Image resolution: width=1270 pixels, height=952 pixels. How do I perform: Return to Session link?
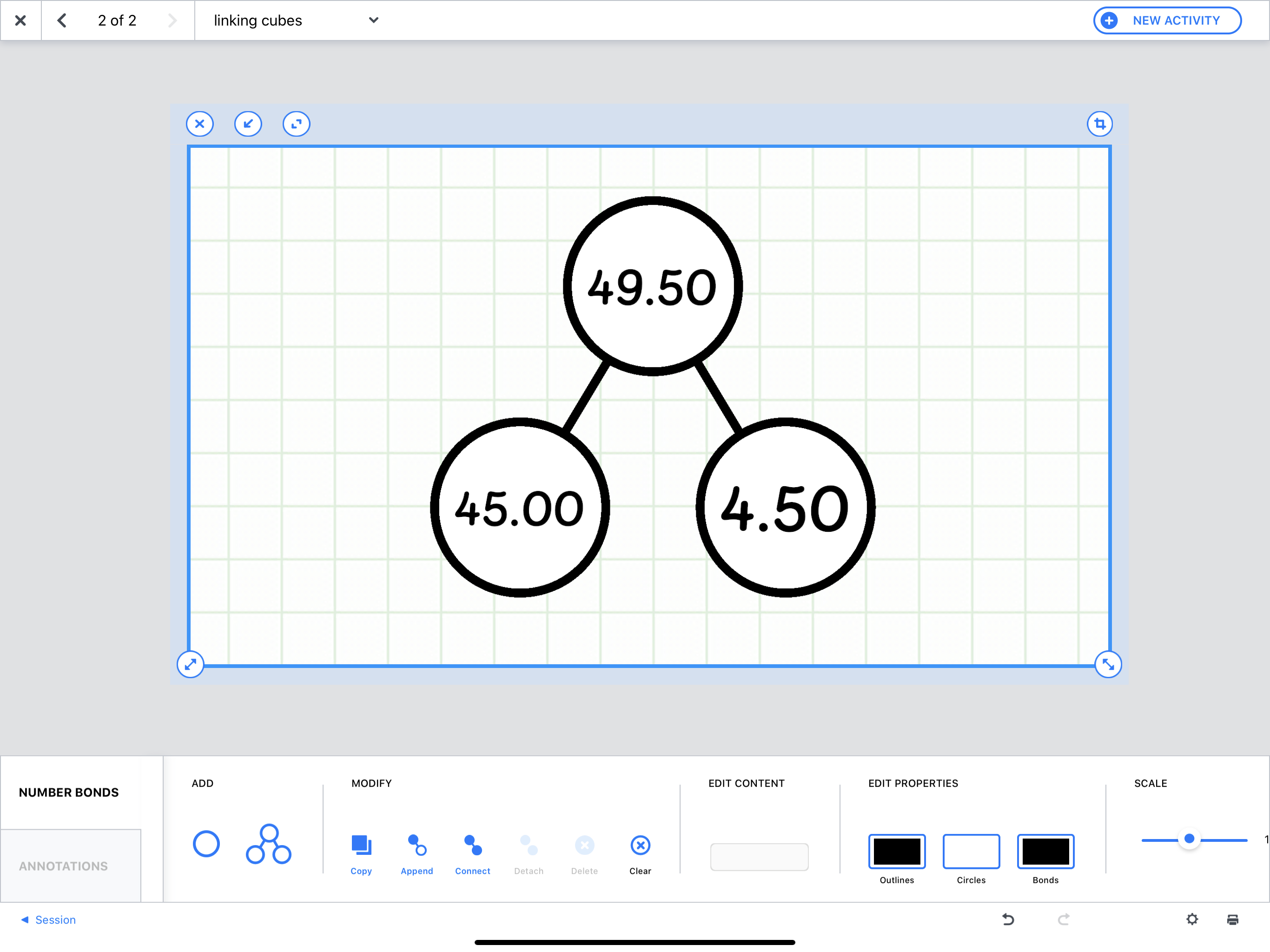click(48, 920)
